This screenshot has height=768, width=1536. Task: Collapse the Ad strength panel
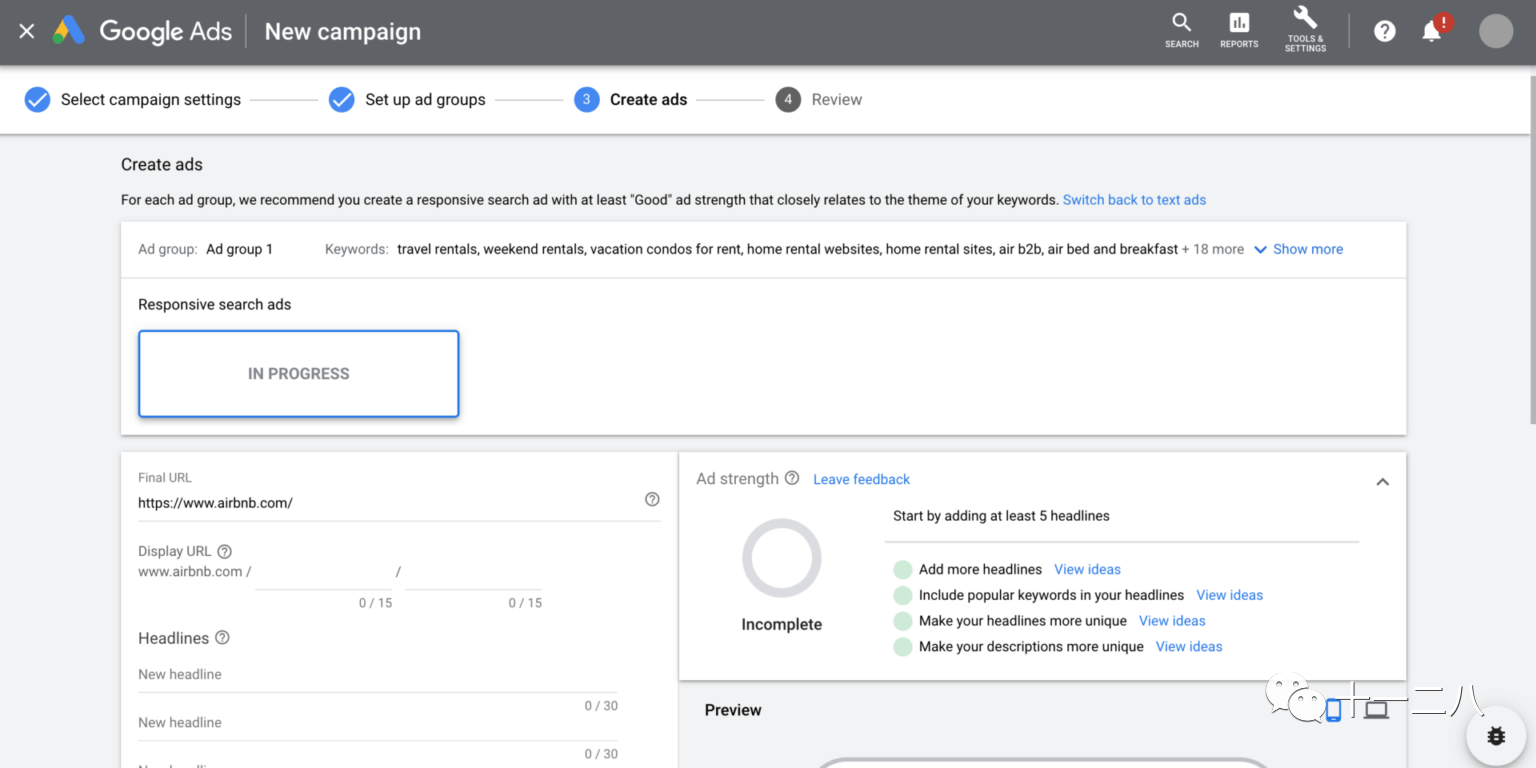(1382, 482)
